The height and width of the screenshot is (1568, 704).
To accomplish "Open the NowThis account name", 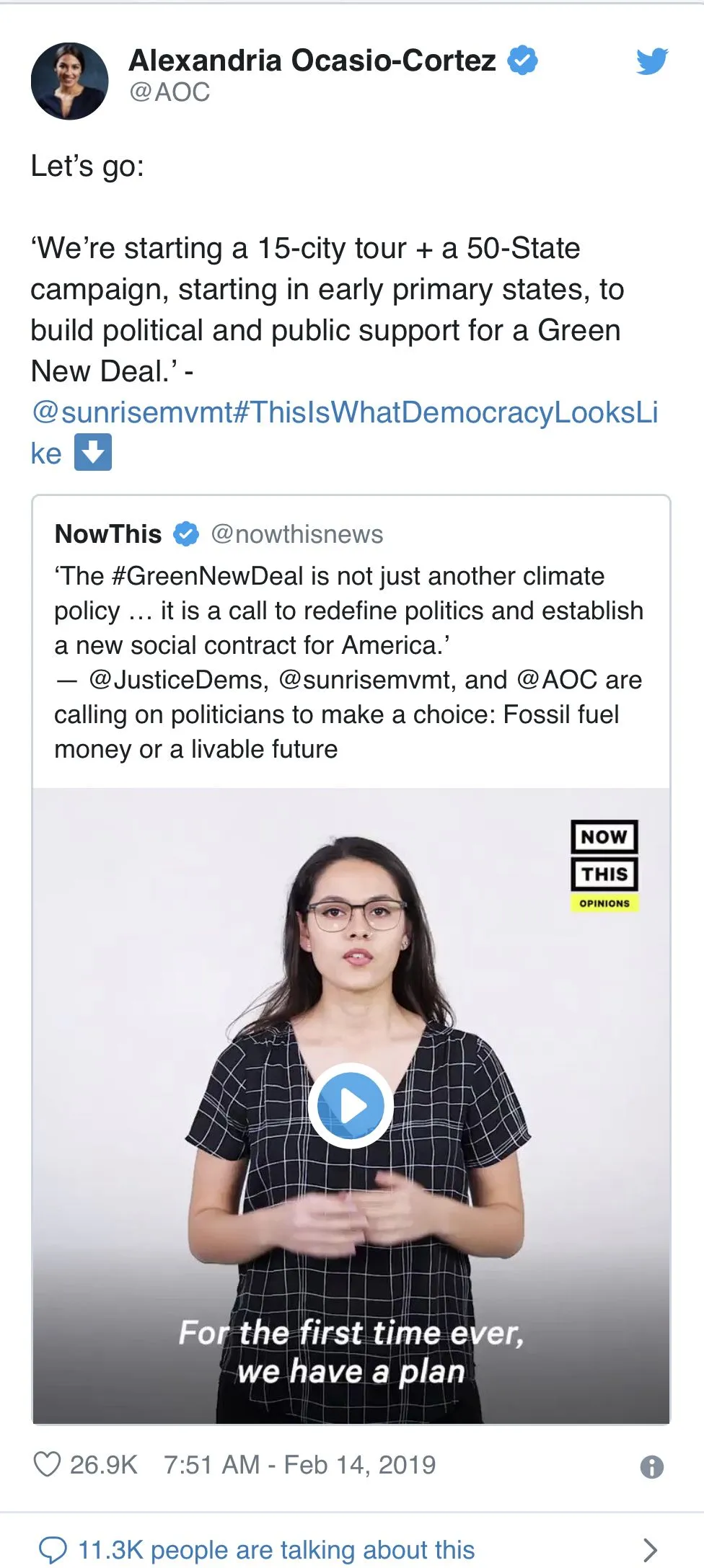I will pos(108,534).
